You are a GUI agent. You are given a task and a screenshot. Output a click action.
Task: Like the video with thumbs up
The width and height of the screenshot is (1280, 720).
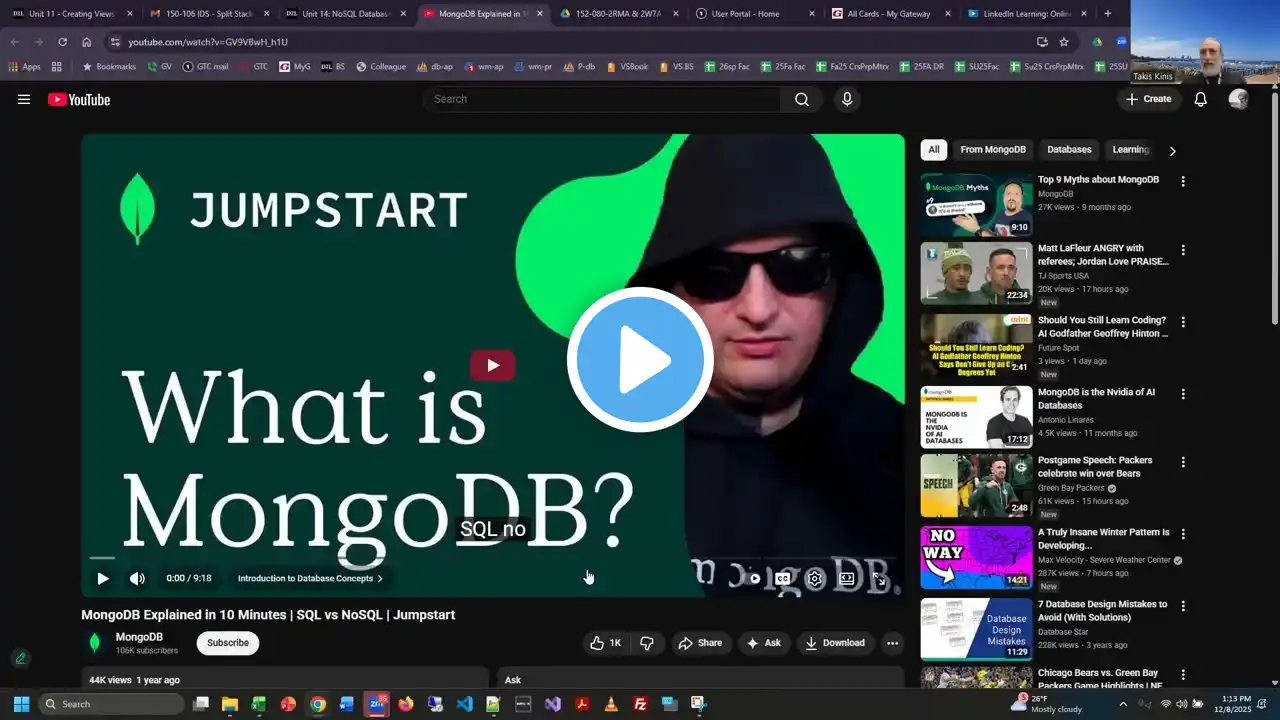(606, 643)
